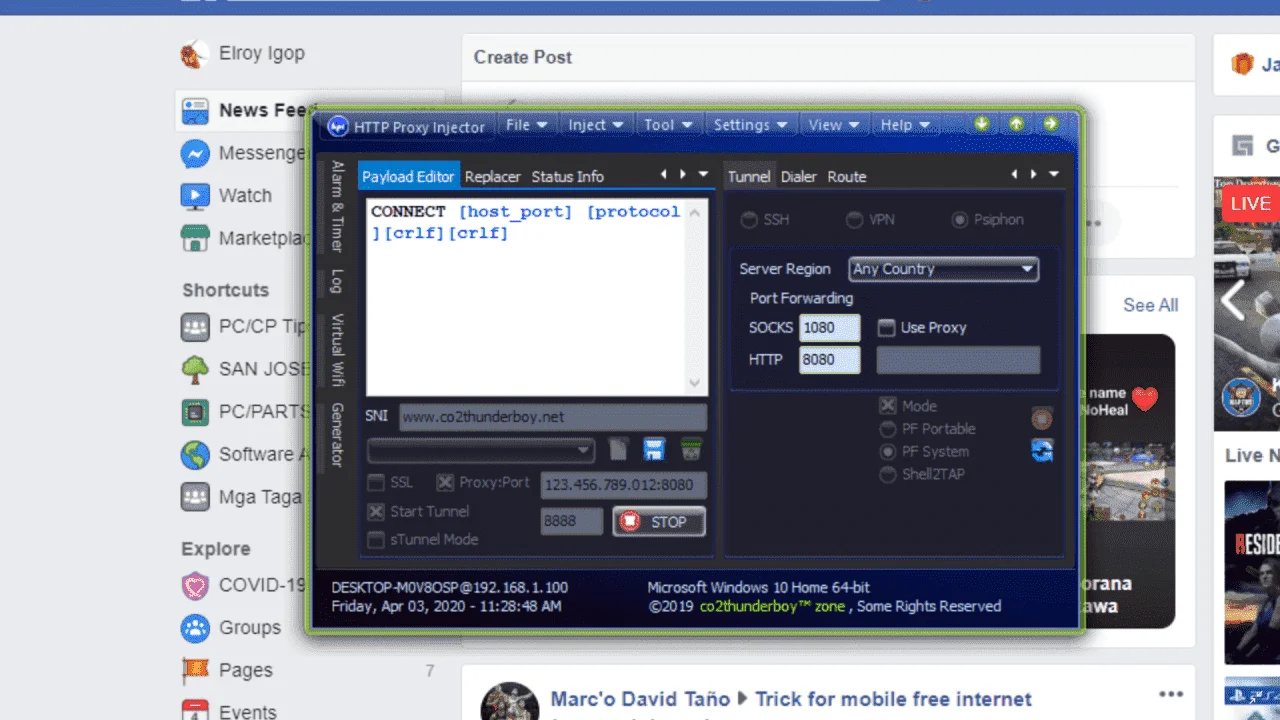Click the green down-arrow button in title bar
Viewport: 1280px width, 720px height.
pos(982,124)
